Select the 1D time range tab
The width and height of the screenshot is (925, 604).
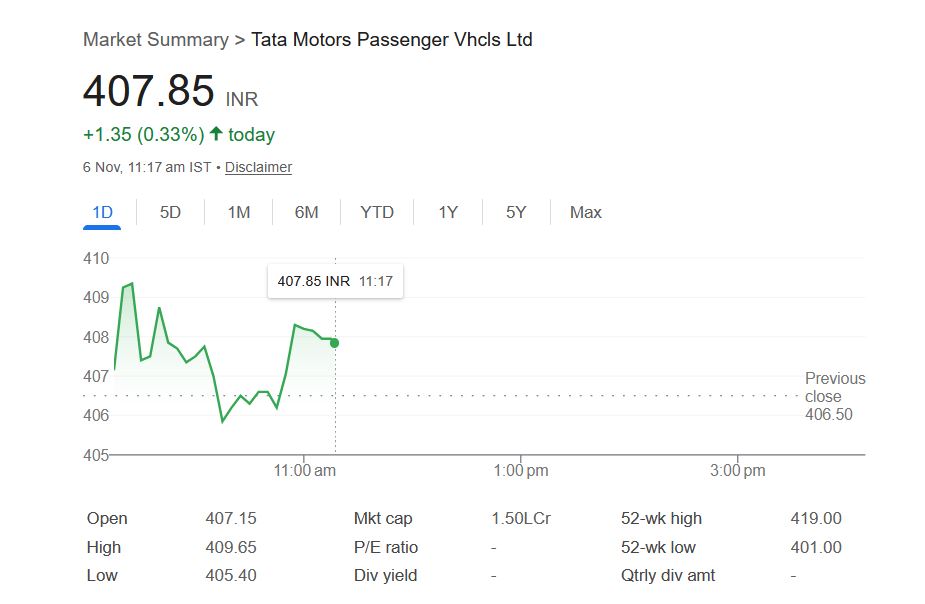pyautogui.click(x=101, y=212)
